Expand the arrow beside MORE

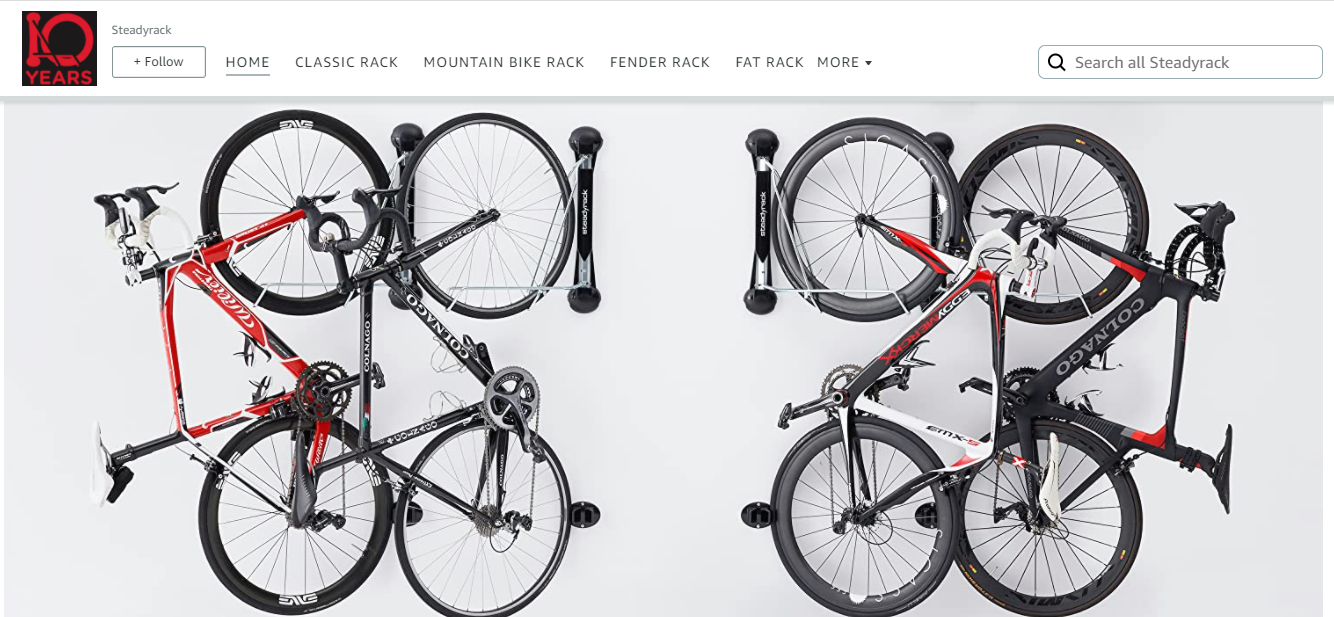point(868,63)
